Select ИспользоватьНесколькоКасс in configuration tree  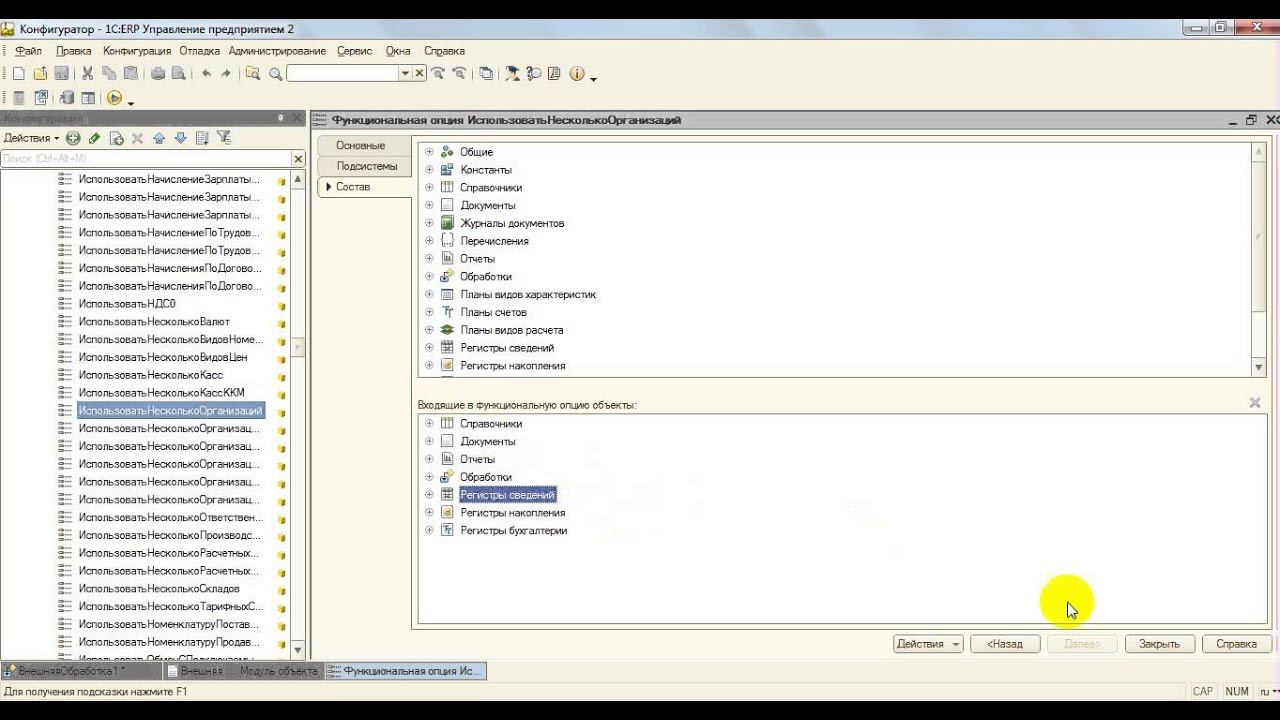point(151,375)
